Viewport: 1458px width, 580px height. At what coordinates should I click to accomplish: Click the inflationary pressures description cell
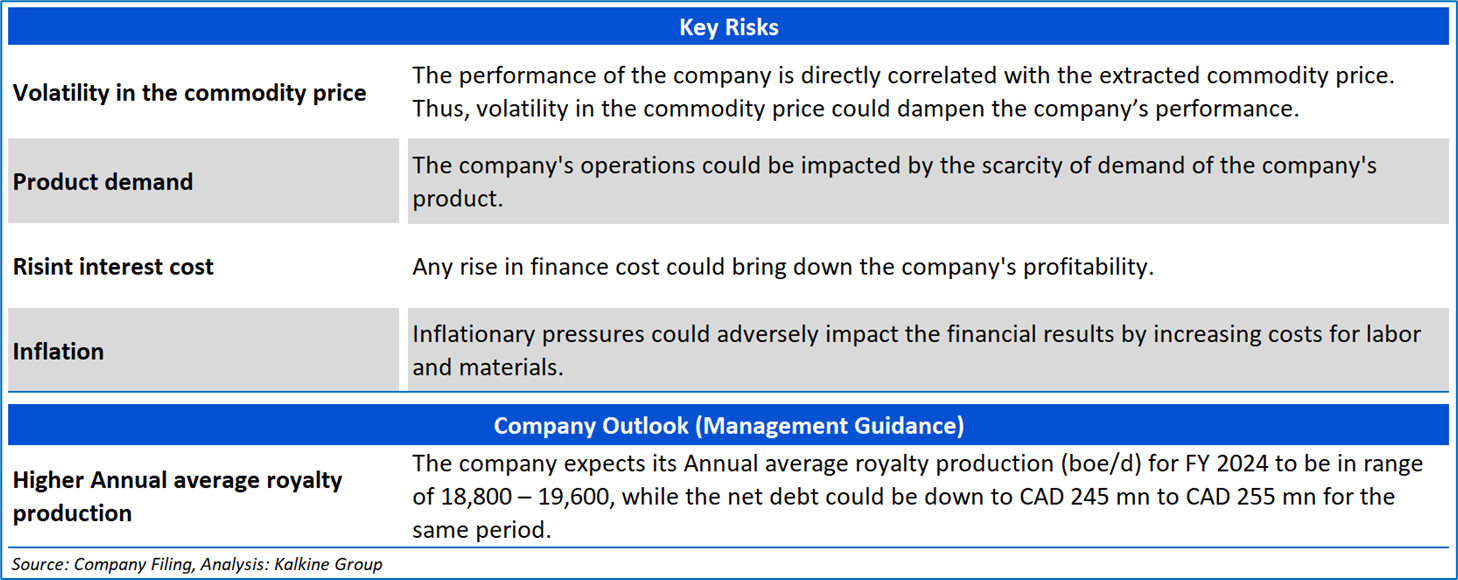(x=927, y=350)
